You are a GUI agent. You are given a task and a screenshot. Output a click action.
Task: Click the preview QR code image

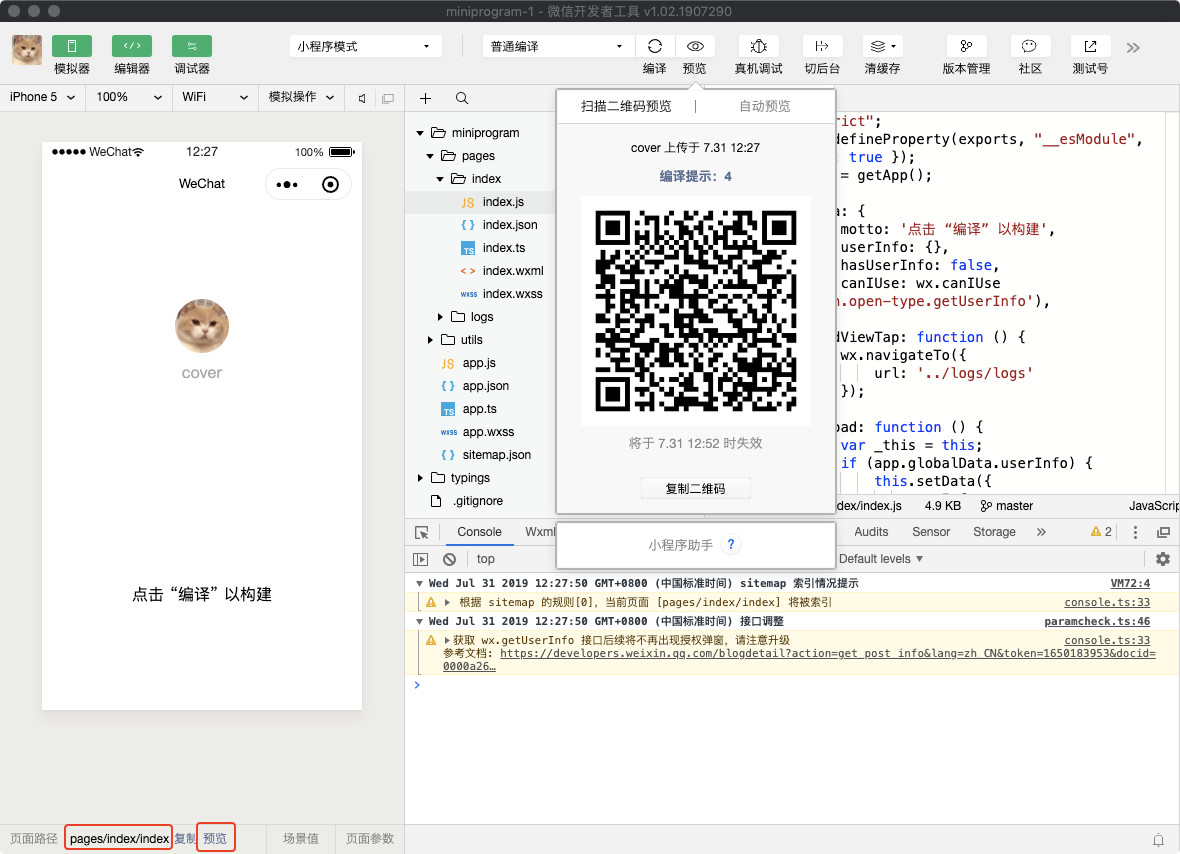pos(695,312)
